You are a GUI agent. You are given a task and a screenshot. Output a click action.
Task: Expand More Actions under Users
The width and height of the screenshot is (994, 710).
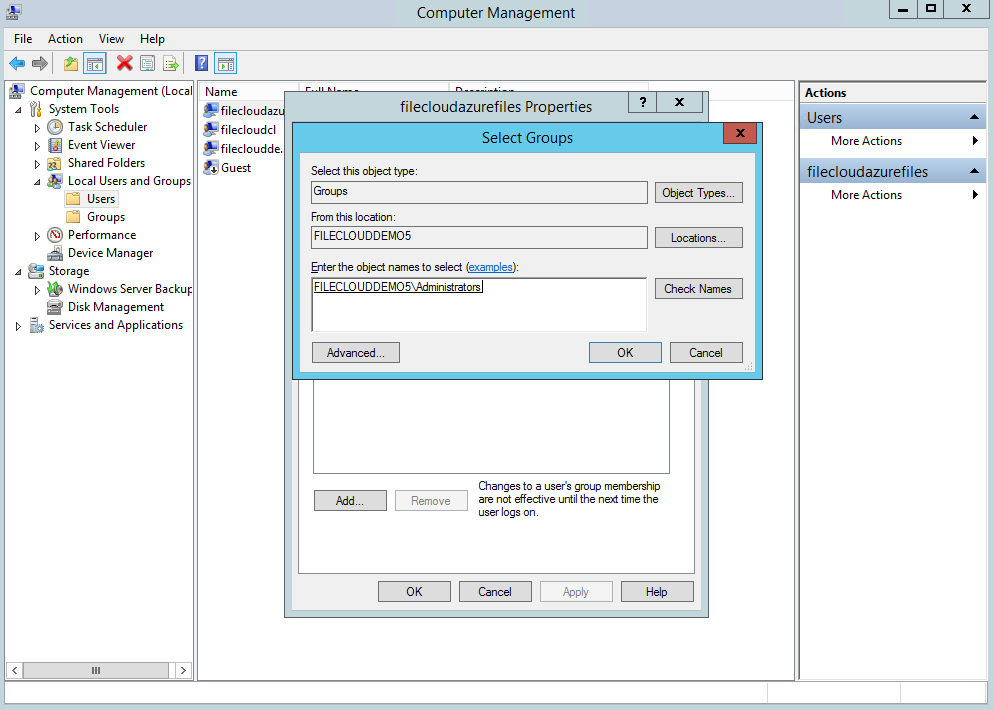point(869,140)
